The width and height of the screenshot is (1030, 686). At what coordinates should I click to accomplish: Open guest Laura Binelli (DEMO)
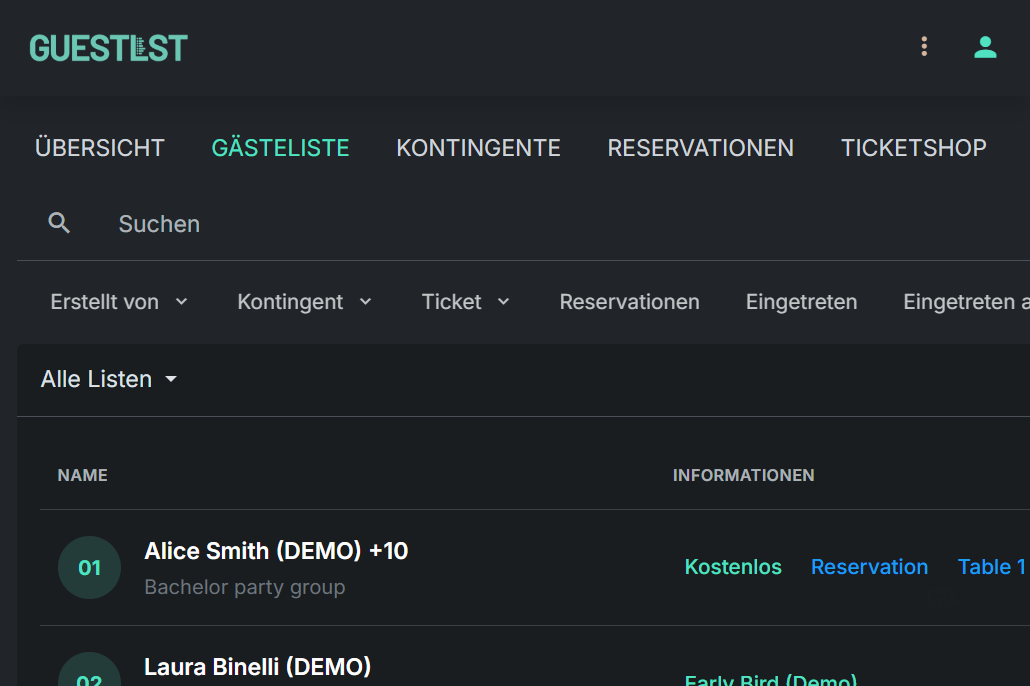[258, 667]
